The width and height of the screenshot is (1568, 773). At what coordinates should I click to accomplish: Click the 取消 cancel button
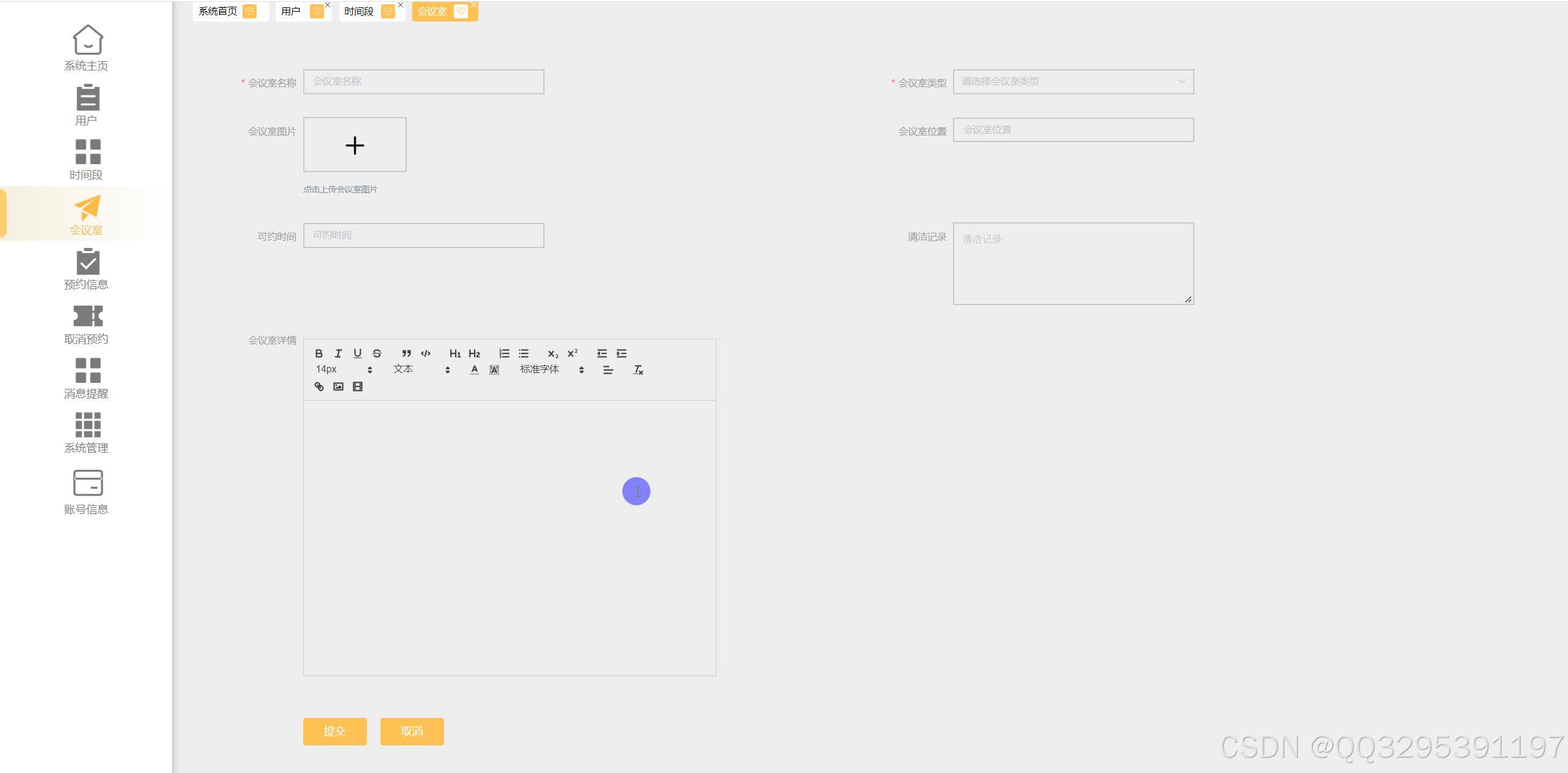click(412, 731)
